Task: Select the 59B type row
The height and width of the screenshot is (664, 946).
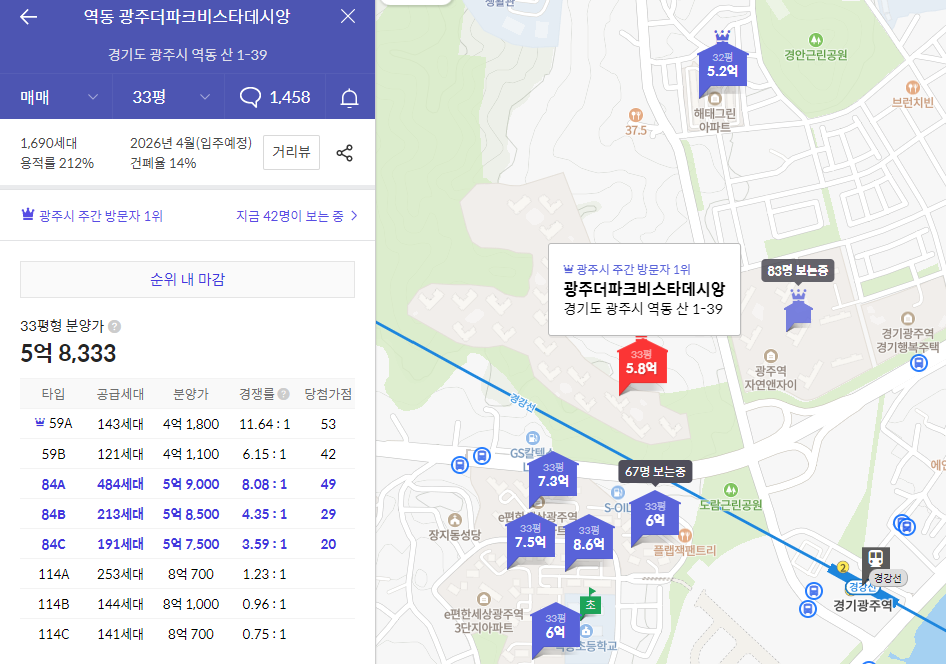Action: (x=188, y=454)
